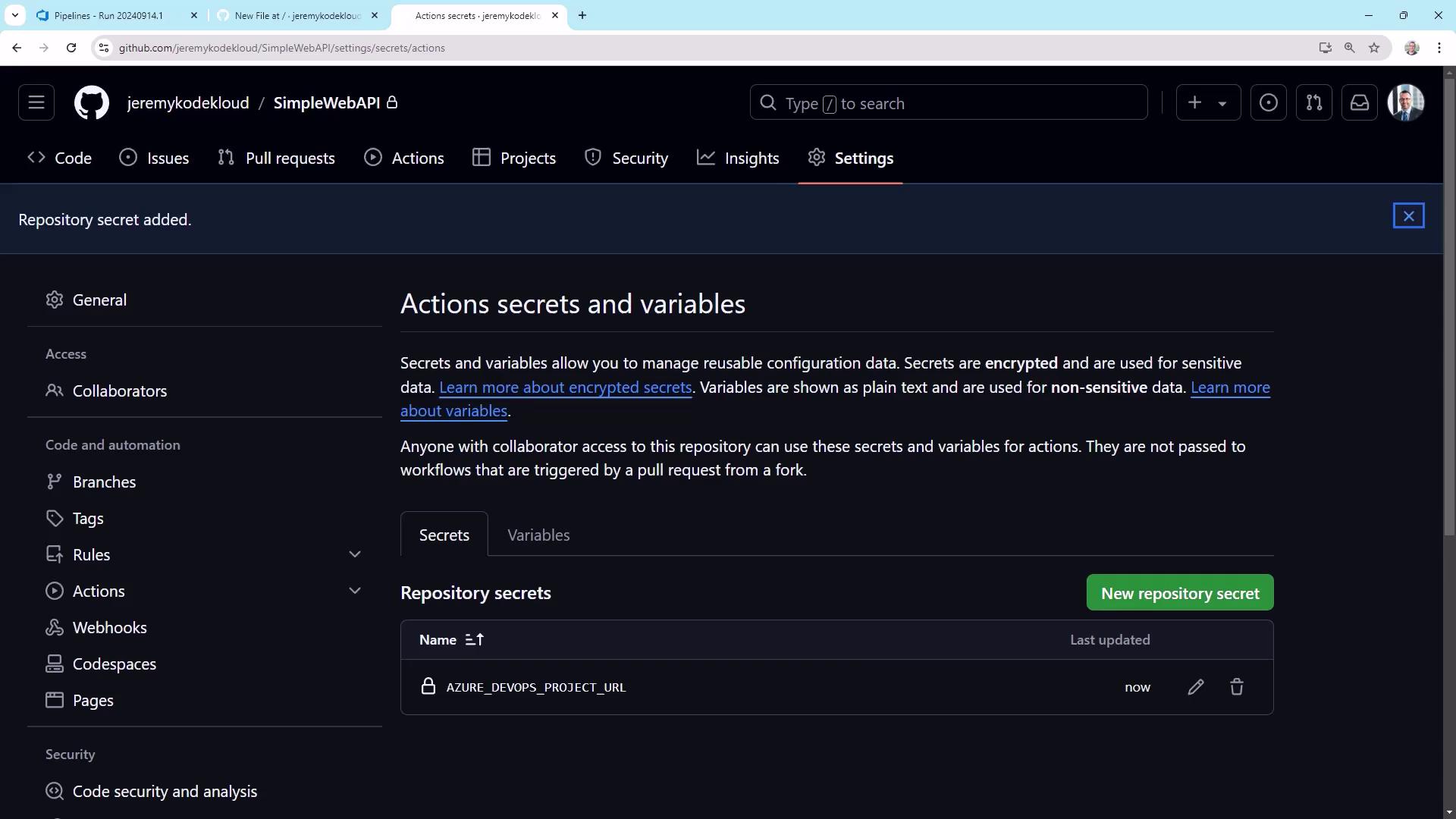Click browser back arrow
The height and width of the screenshot is (819, 1456).
(x=17, y=48)
